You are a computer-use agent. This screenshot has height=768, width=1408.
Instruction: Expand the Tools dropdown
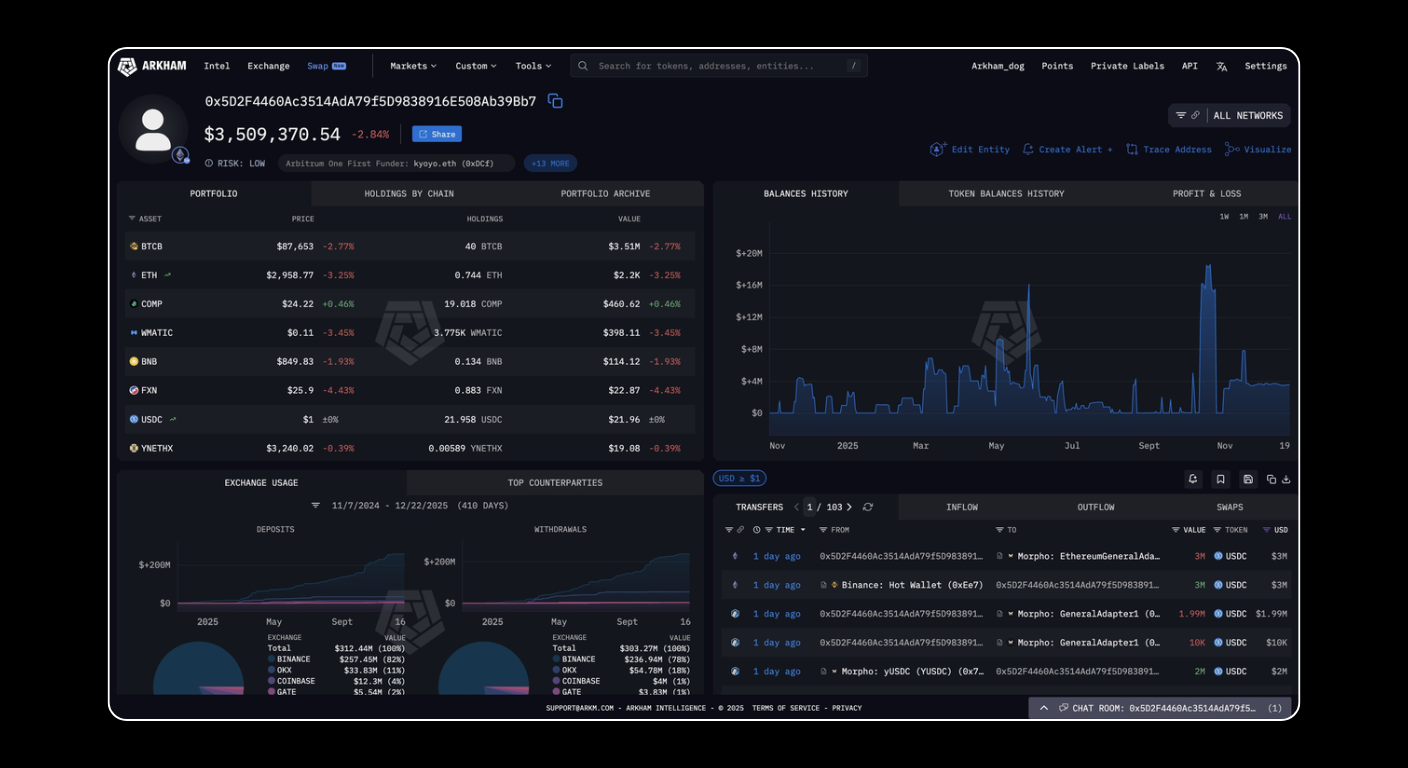pyautogui.click(x=533, y=66)
